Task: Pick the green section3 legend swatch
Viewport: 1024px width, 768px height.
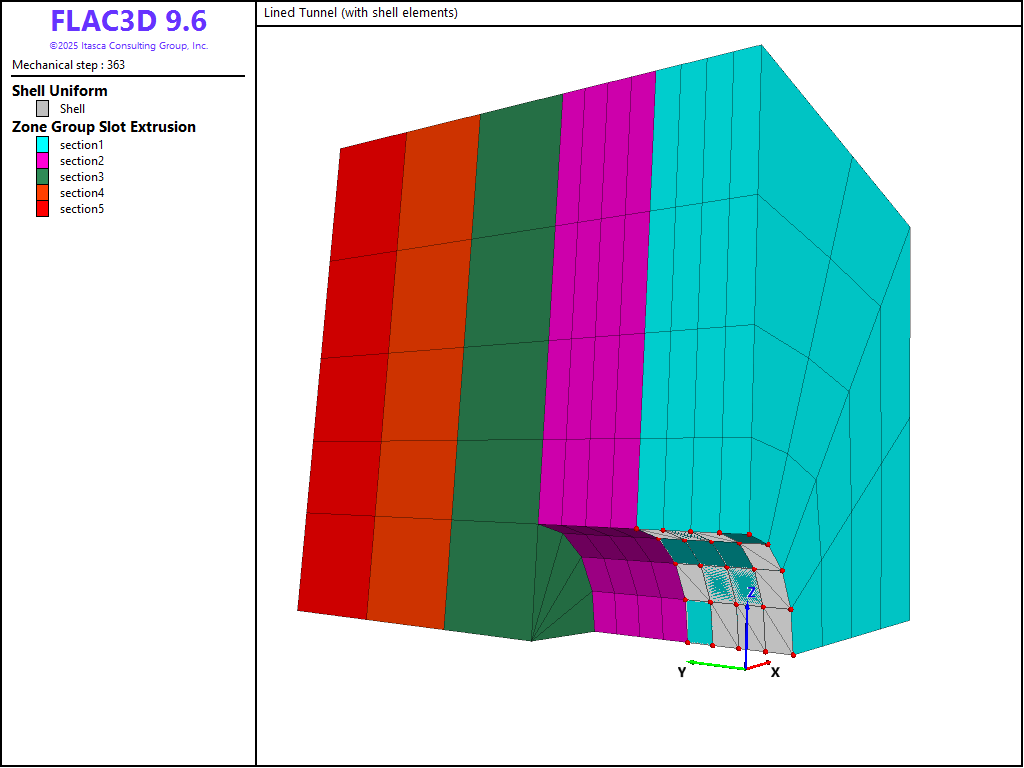Action: [x=42, y=177]
